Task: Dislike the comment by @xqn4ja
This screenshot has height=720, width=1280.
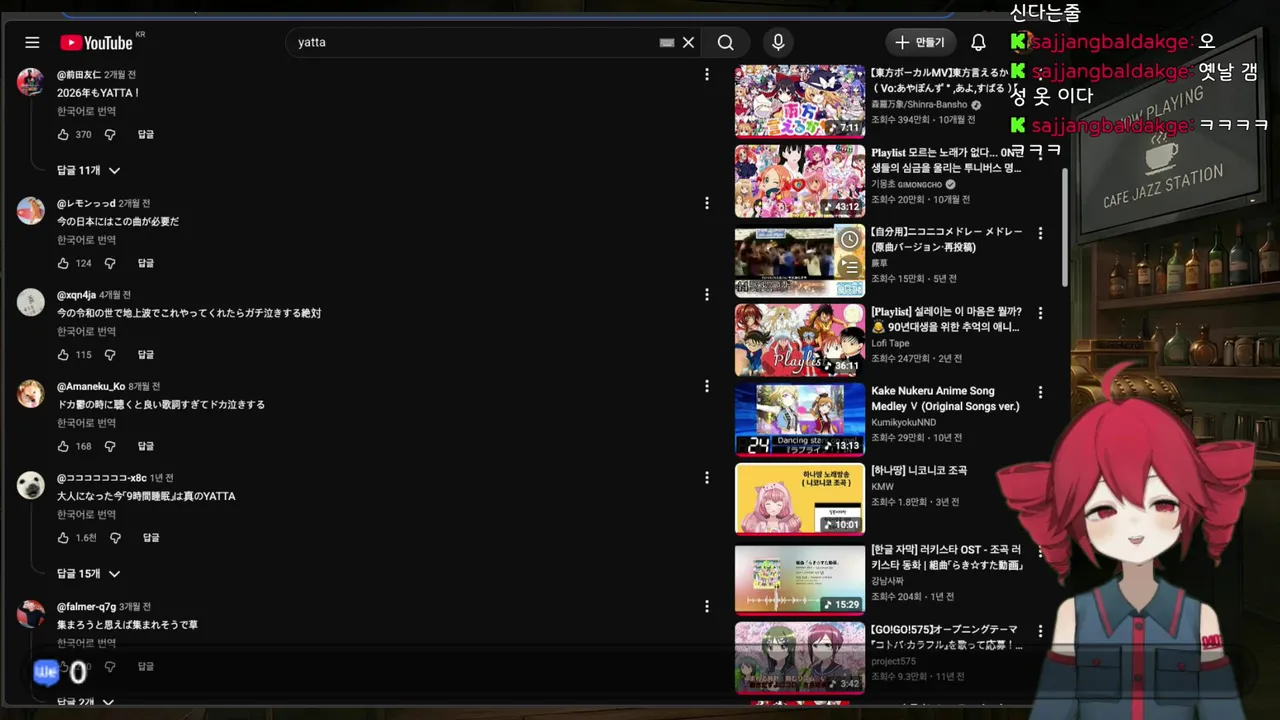Action: [x=110, y=354]
